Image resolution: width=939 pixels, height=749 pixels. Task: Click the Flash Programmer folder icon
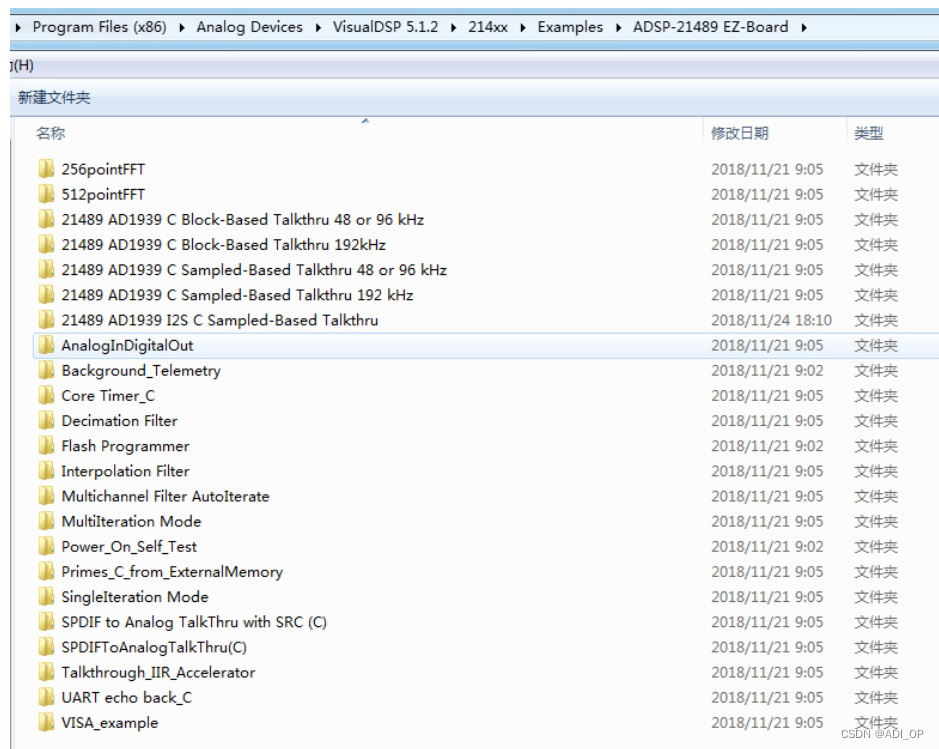click(46, 445)
